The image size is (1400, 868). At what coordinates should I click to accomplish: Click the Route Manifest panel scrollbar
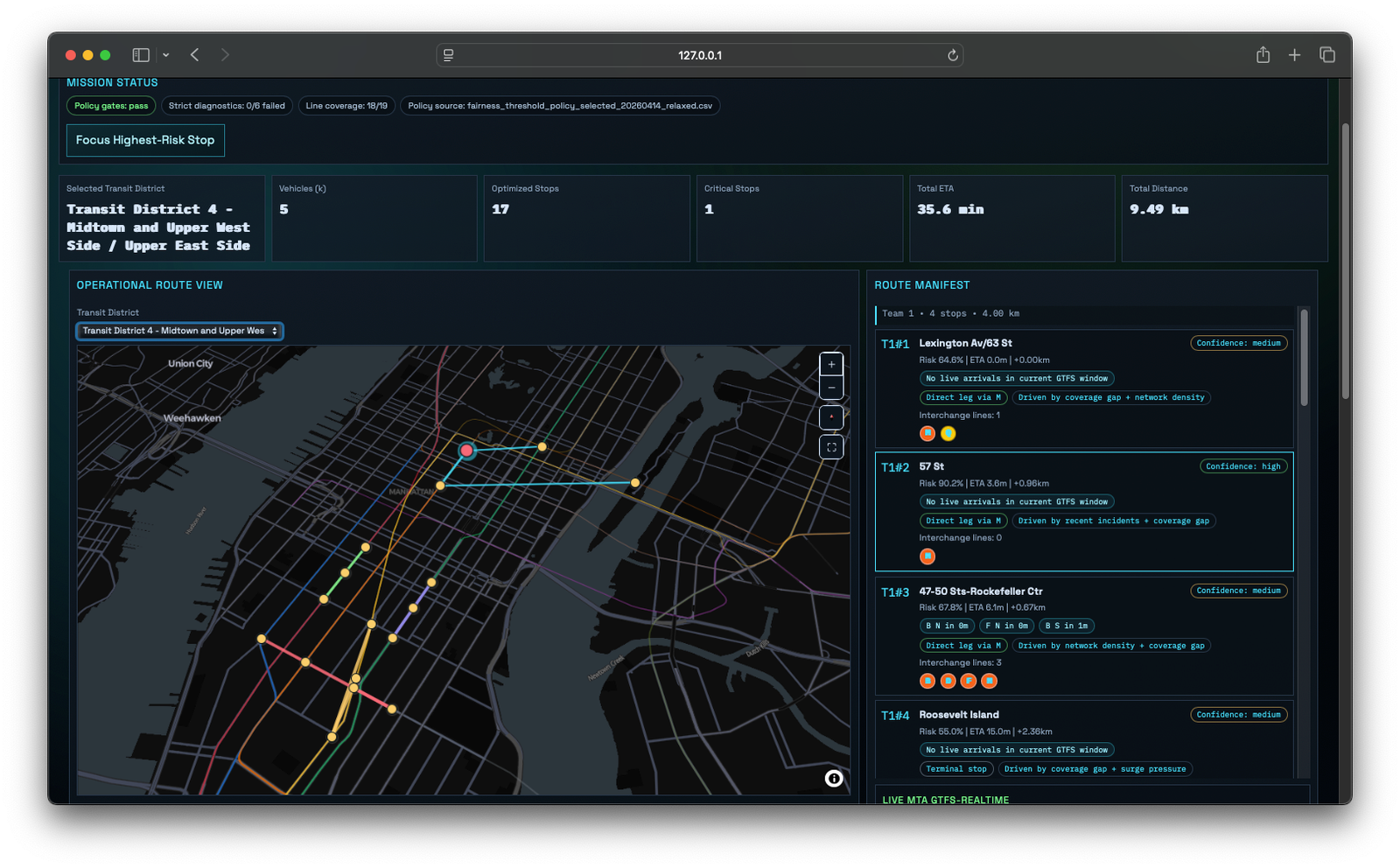(x=1304, y=357)
